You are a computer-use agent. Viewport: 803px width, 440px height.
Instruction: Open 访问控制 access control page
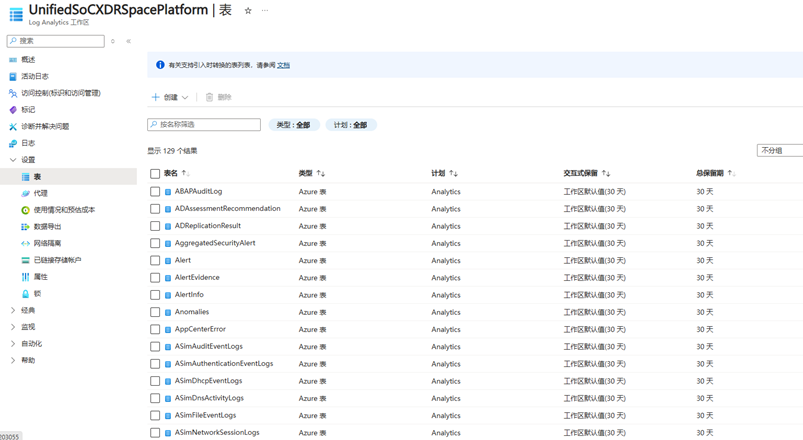tap(60, 93)
